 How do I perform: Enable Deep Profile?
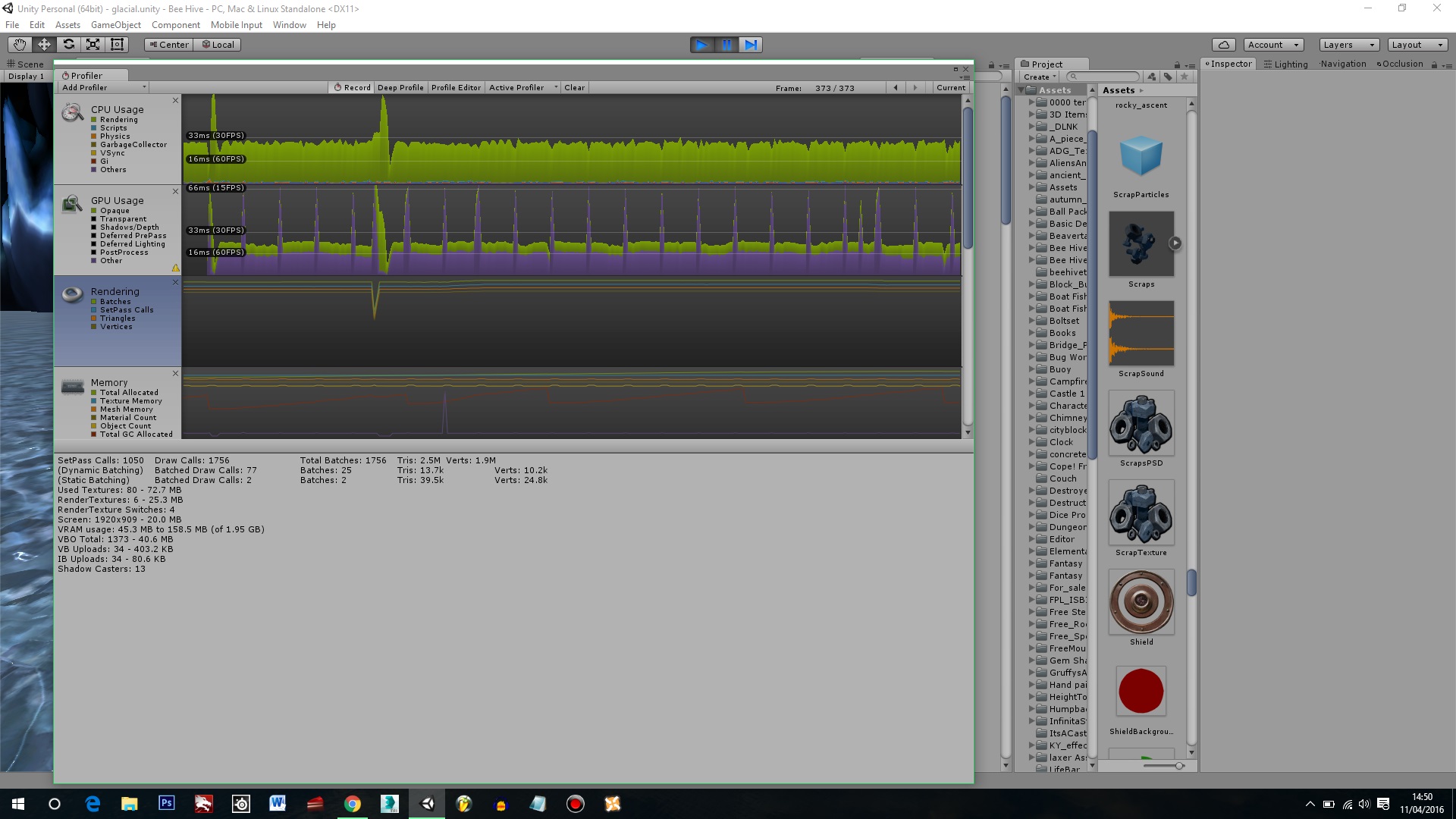tap(400, 88)
